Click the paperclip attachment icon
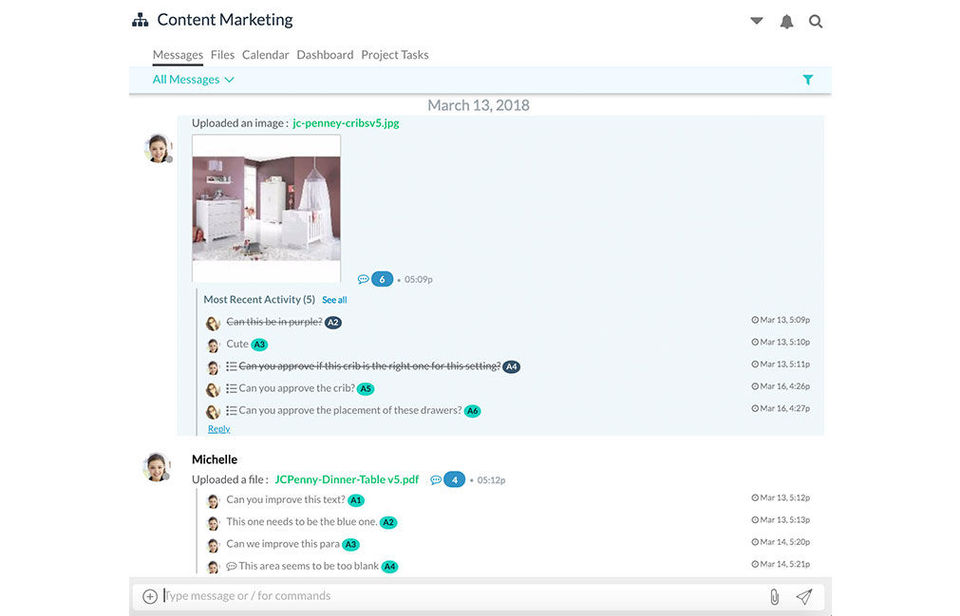 tap(774, 596)
